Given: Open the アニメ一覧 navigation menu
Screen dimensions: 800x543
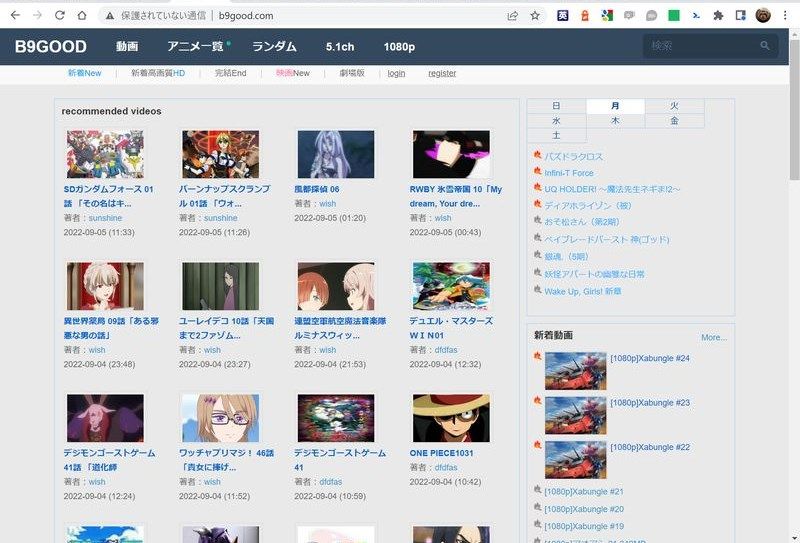Looking at the screenshot, I should tap(195, 47).
